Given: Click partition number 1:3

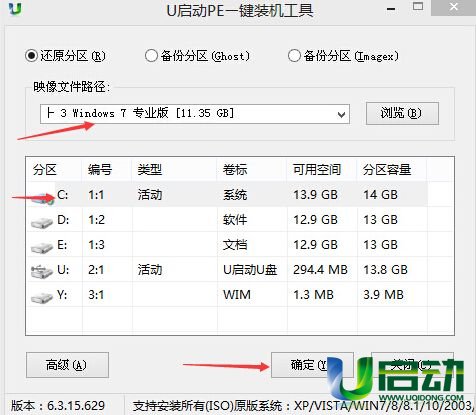Looking at the screenshot, I should click(x=96, y=245).
